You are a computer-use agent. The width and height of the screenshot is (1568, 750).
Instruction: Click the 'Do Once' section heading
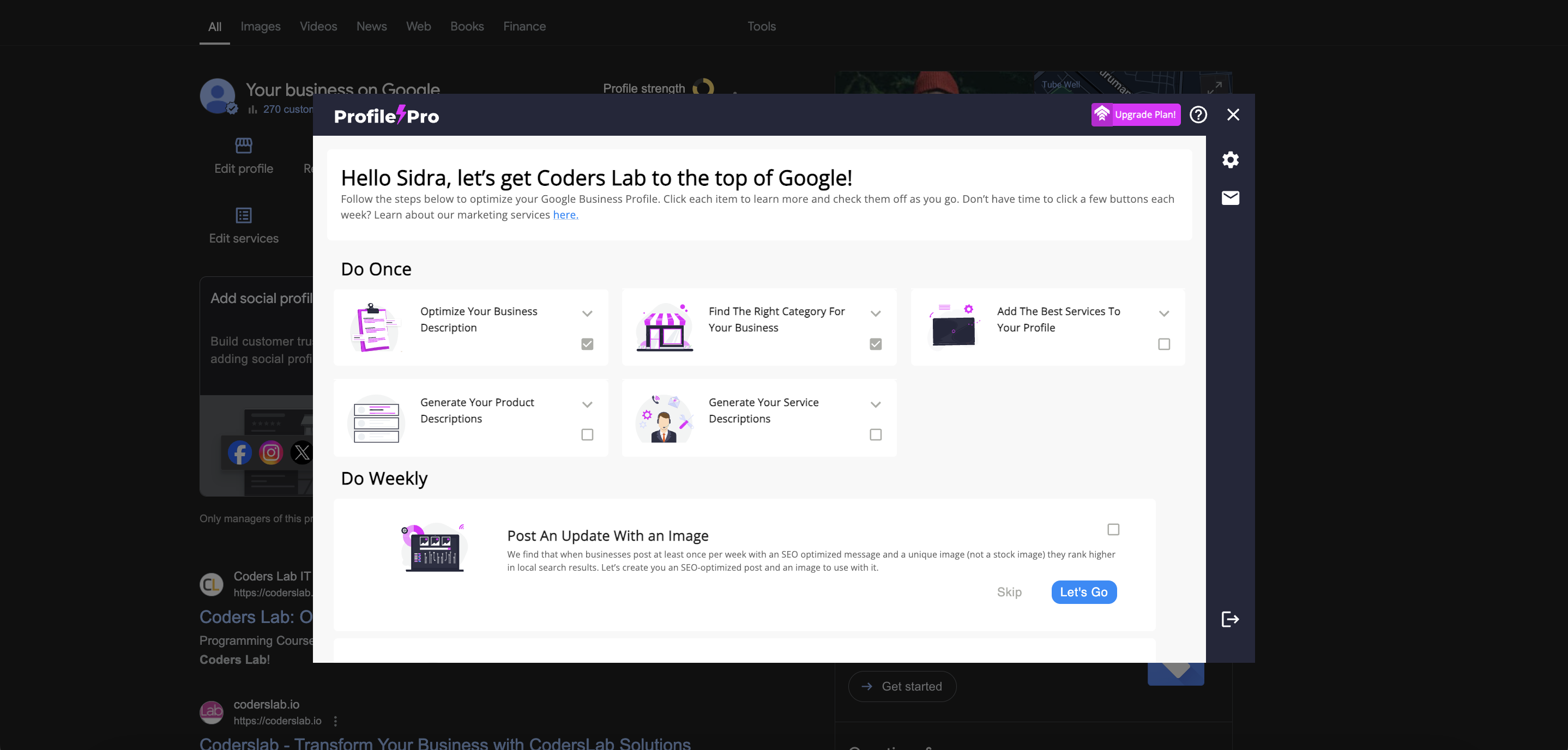[376, 269]
